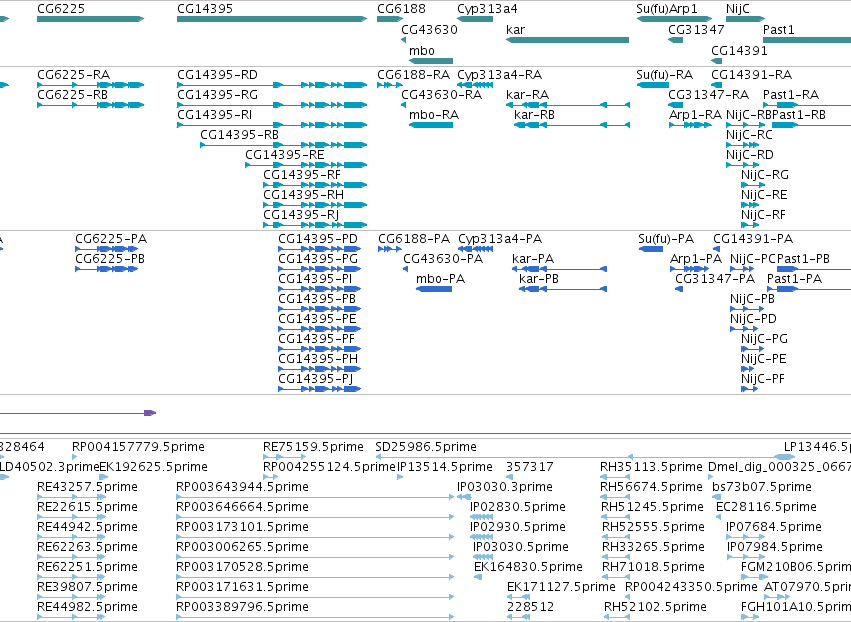Select transcript CG14391-RA

[752, 75]
